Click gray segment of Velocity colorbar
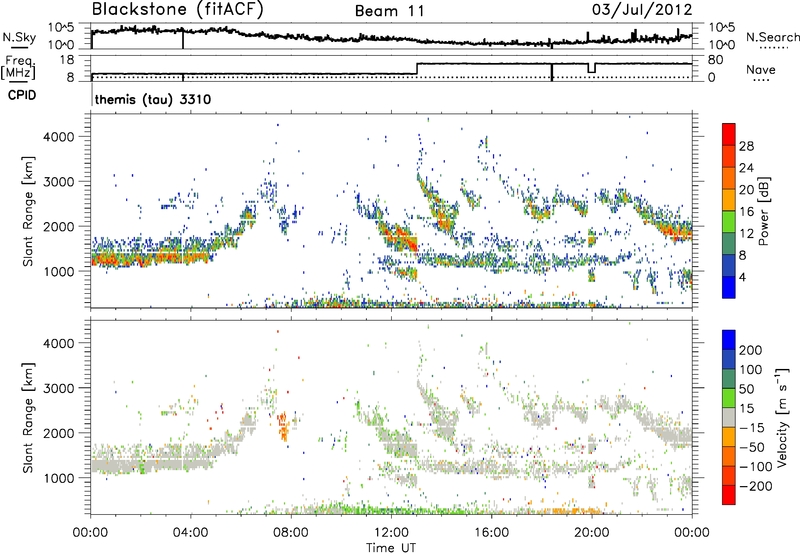800x554 pixels. click(729, 418)
